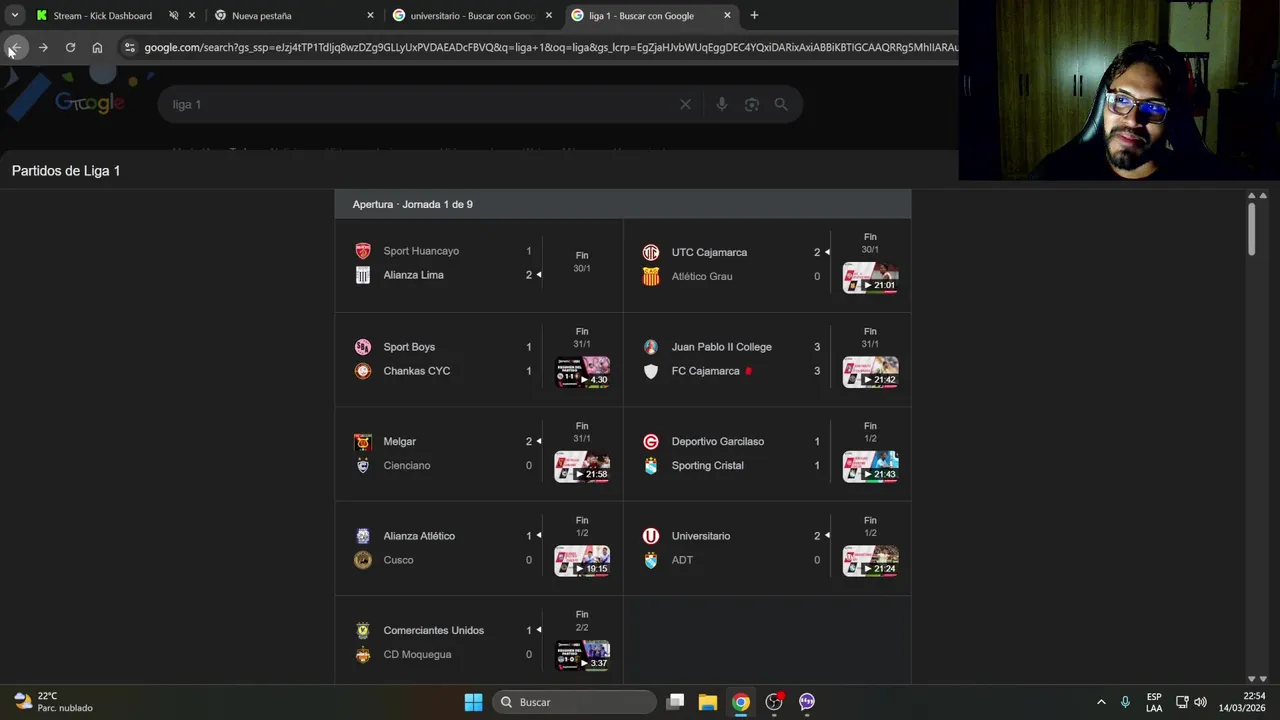The image size is (1280, 720).
Task: Play Garcilaso vs Sporting Cristal highlights
Action: click(870, 467)
